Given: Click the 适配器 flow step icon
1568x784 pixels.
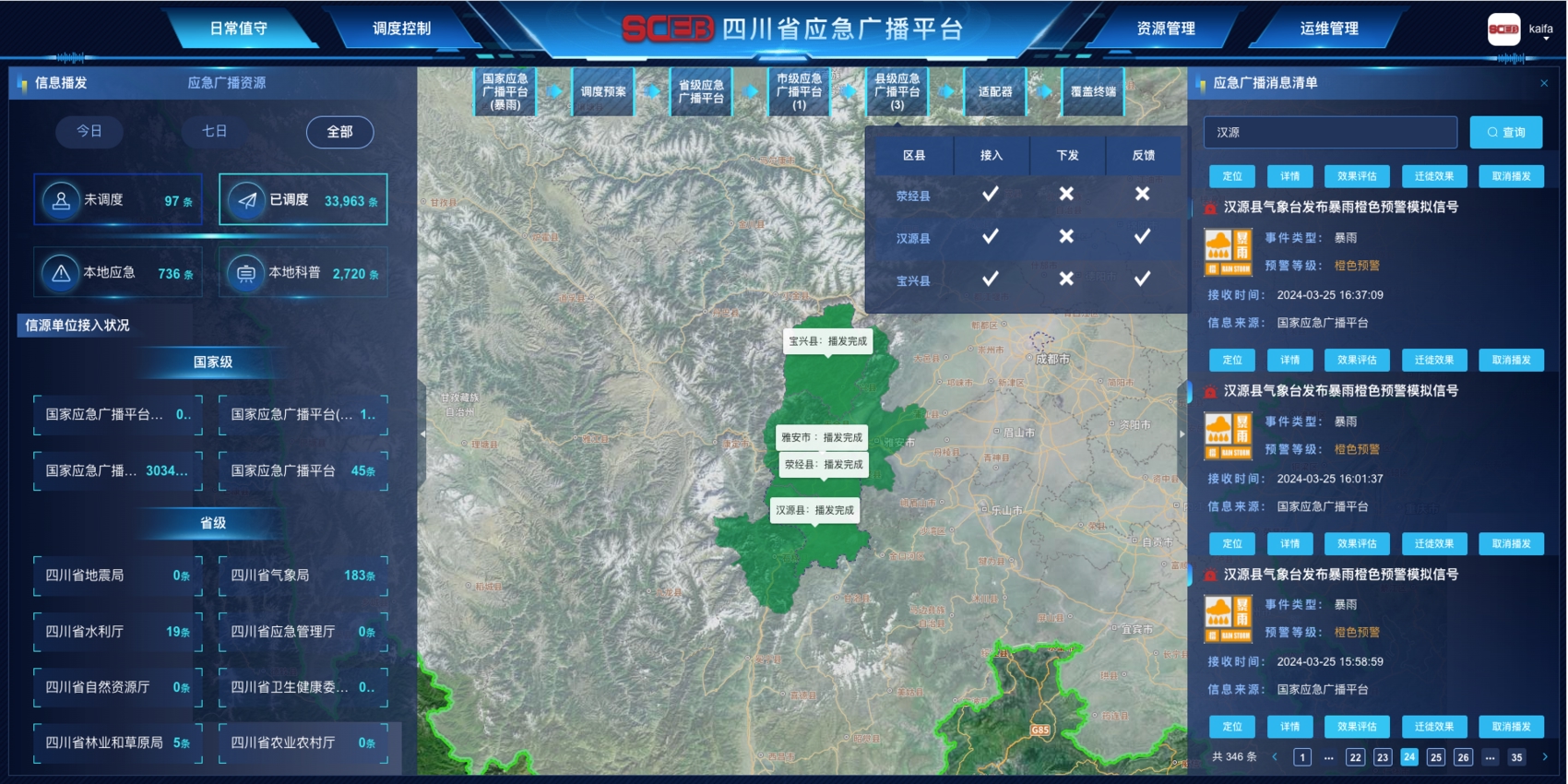Looking at the screenshot, I should point(995,91).
